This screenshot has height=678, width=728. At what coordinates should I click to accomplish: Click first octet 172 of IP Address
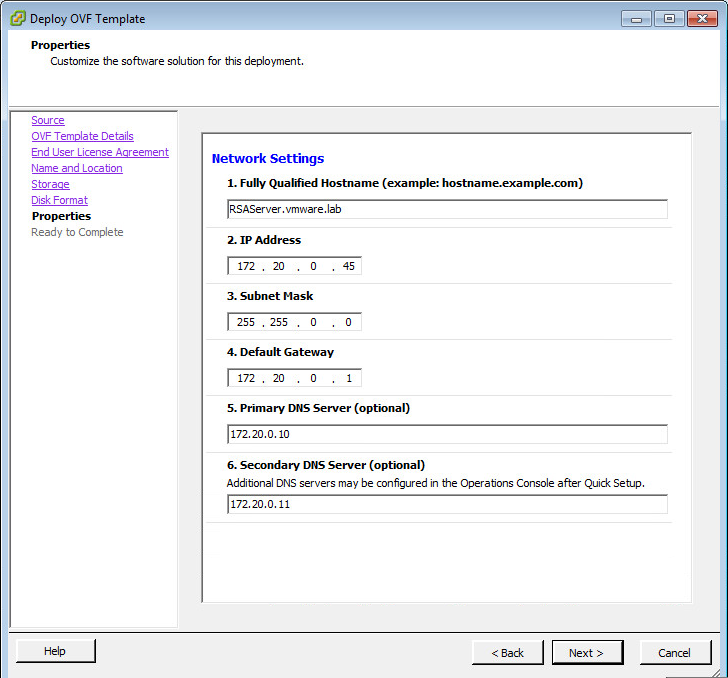pos(246,266)
